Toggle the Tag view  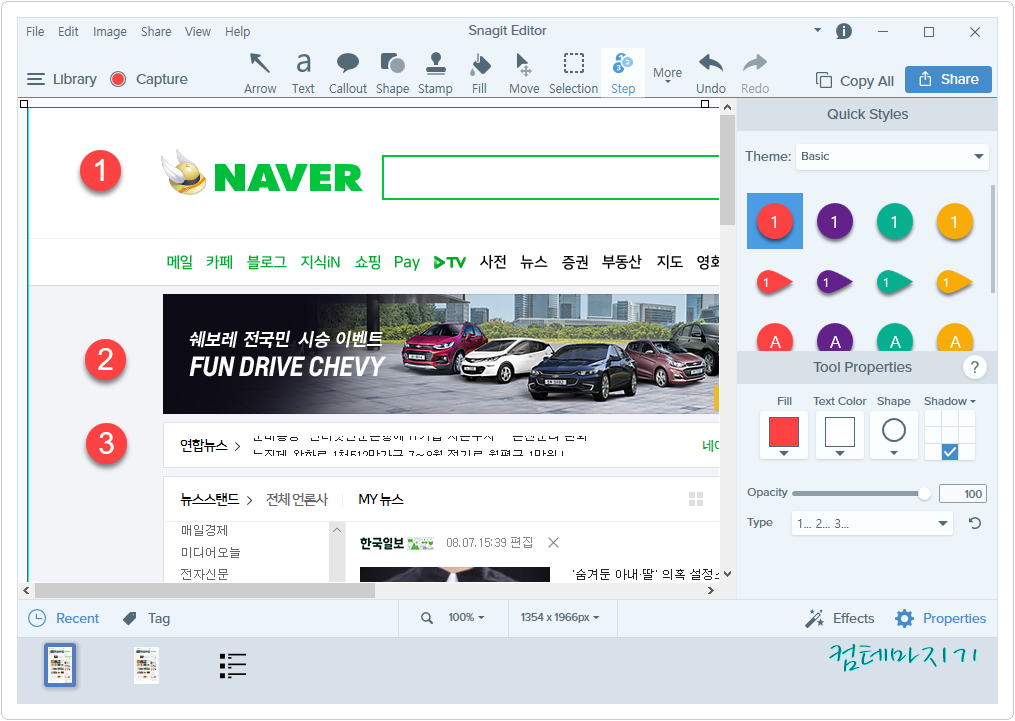pos(146,619)
